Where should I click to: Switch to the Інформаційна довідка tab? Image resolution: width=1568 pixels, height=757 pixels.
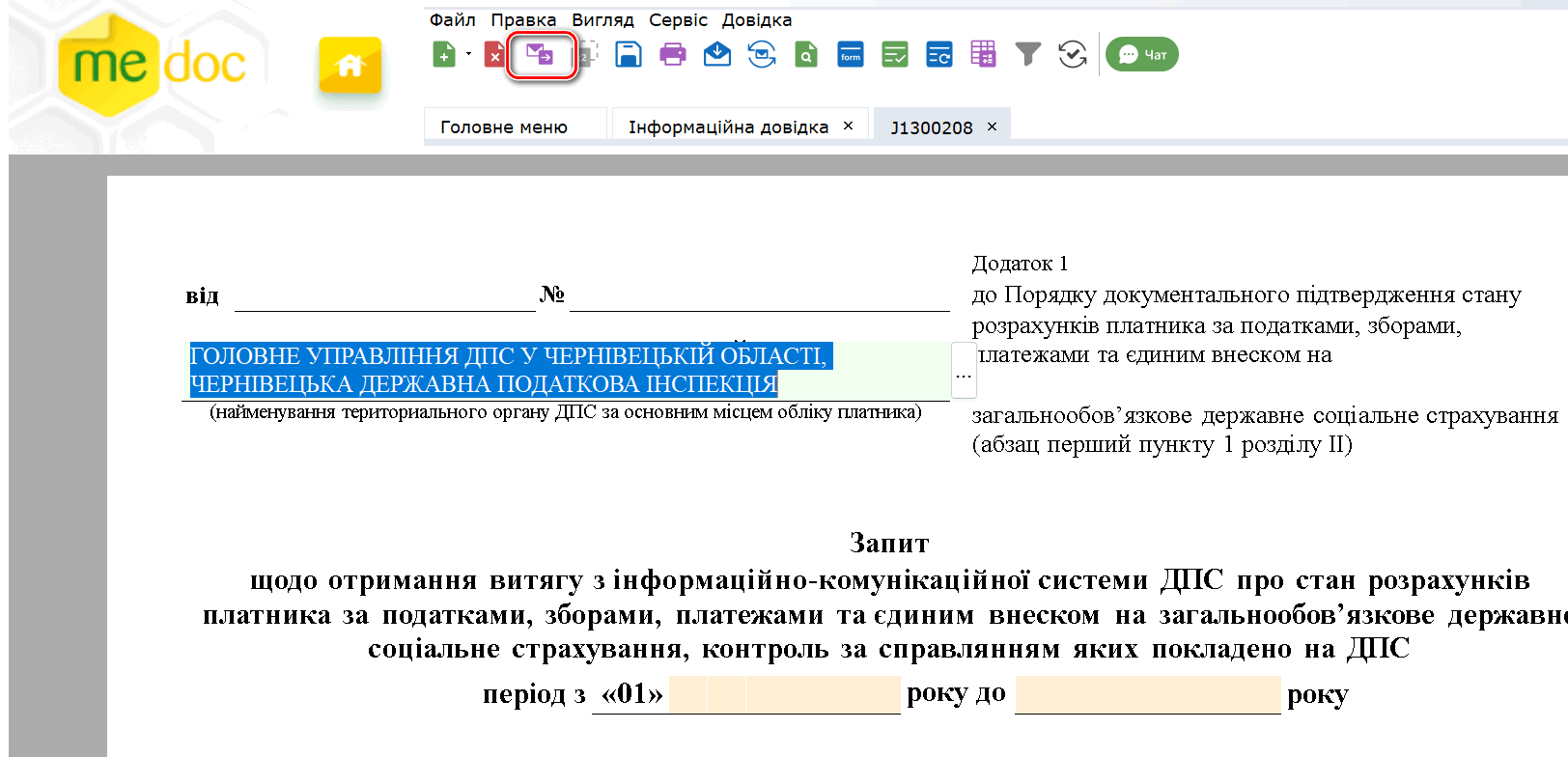tap(728, 127)
